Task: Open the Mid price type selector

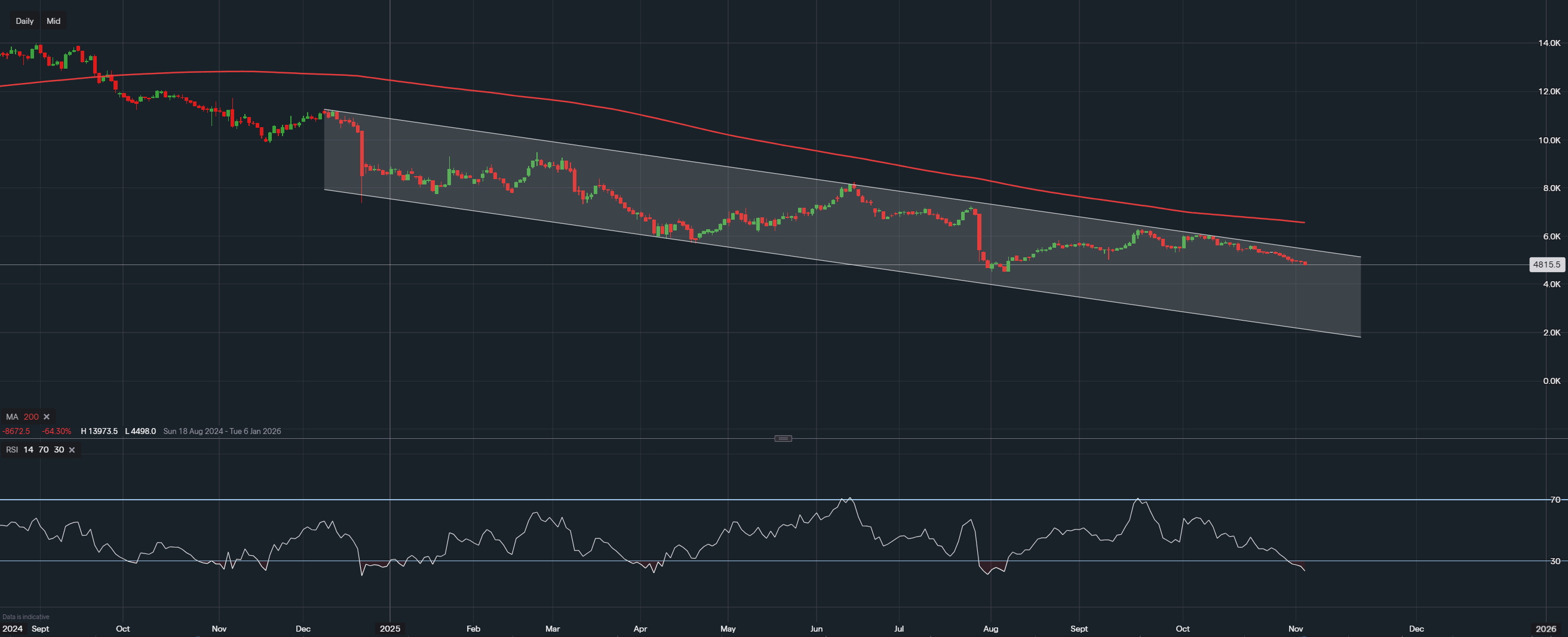Action: (54, 21)
